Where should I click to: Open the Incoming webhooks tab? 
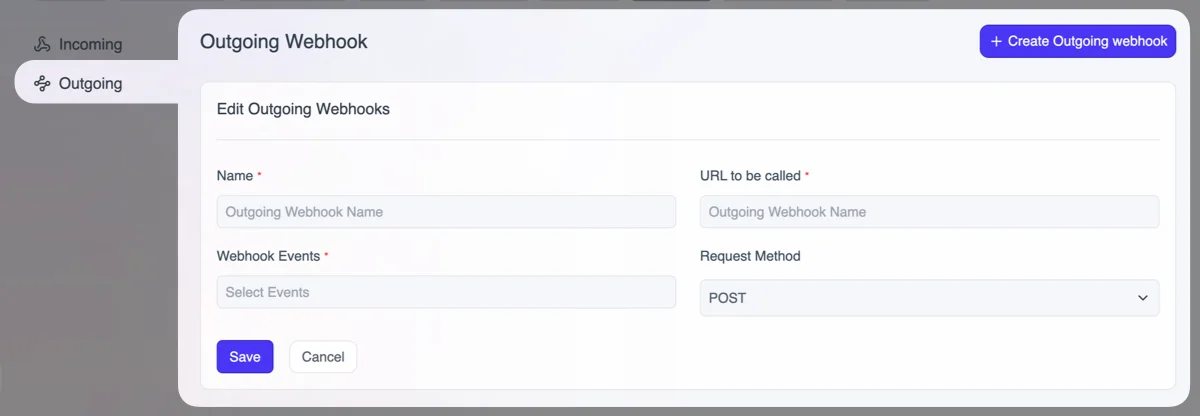pyautogui.click(x=90, y=44)
